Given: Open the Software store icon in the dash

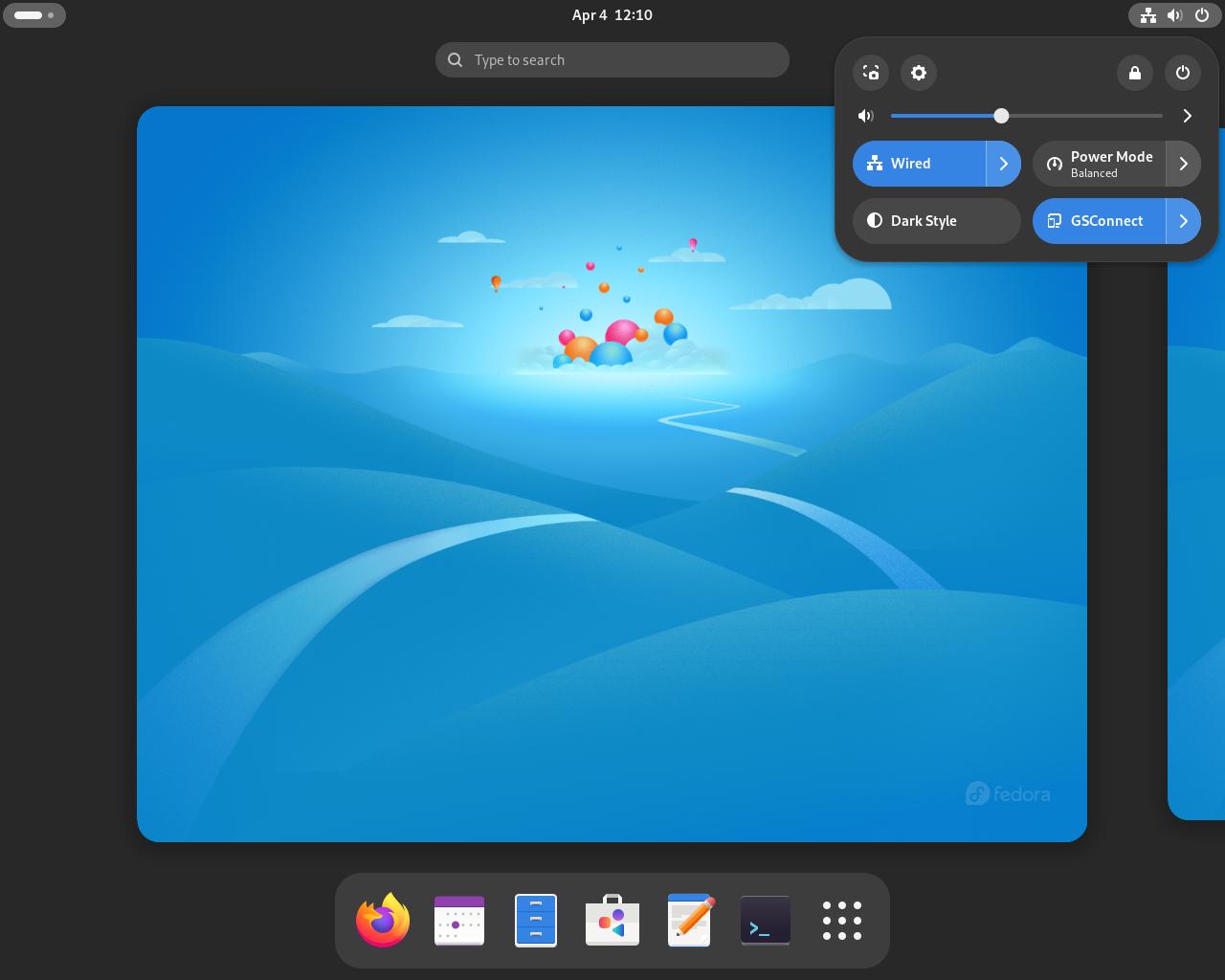Looking at the screenshot, I should [612, 920].
